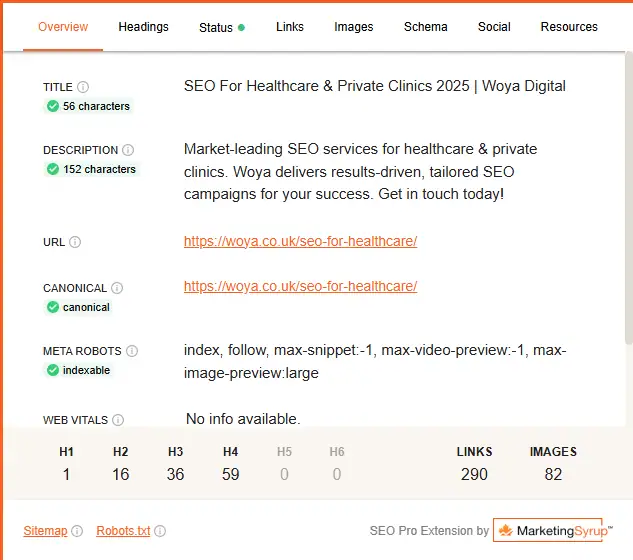The height and width of the screenshot is (560, 633).
Task: Click the 'No info available.' web vitals text
Action: click(x=243, y=419)
